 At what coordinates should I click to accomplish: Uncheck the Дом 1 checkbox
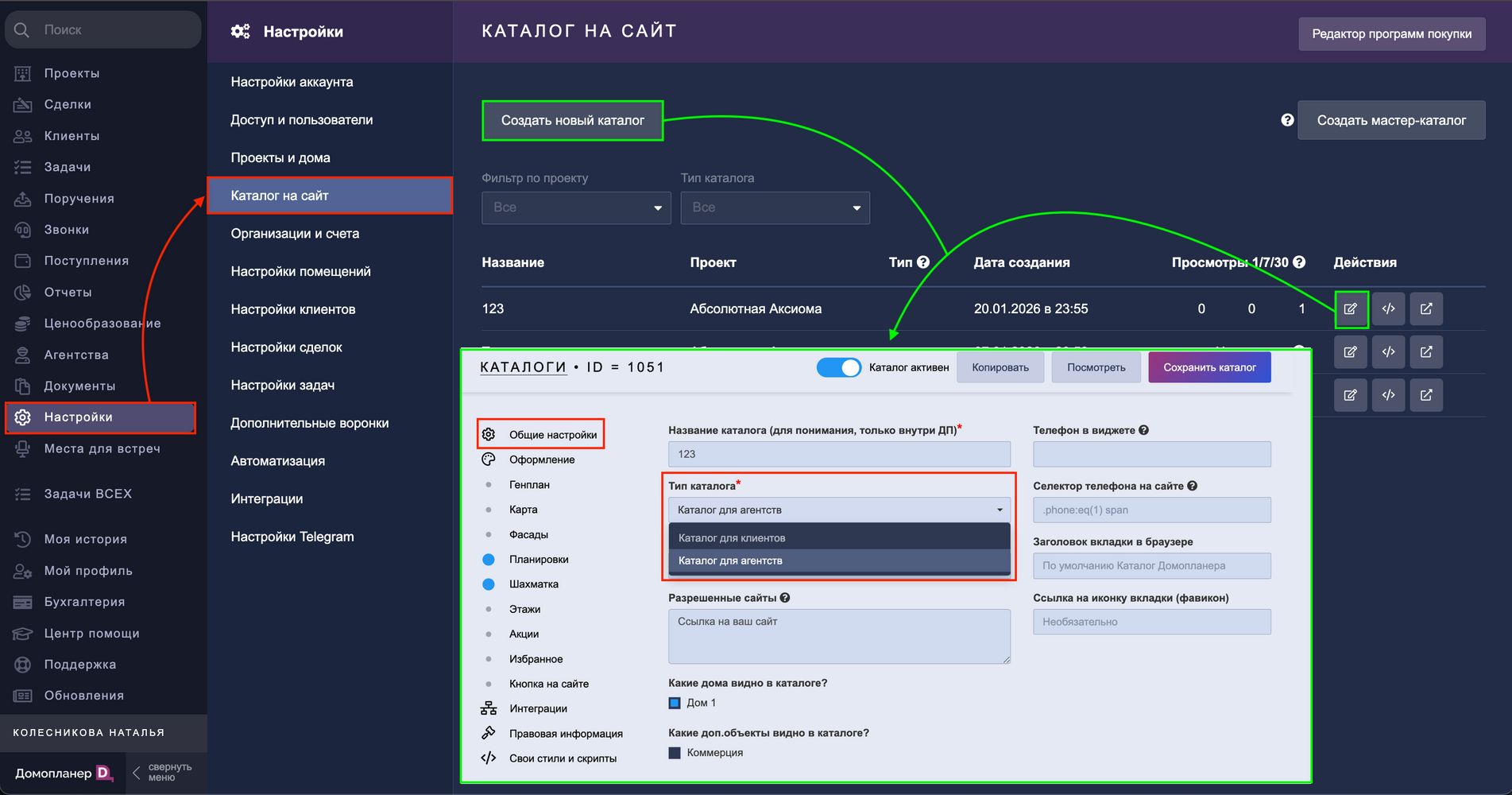(675, 703)
